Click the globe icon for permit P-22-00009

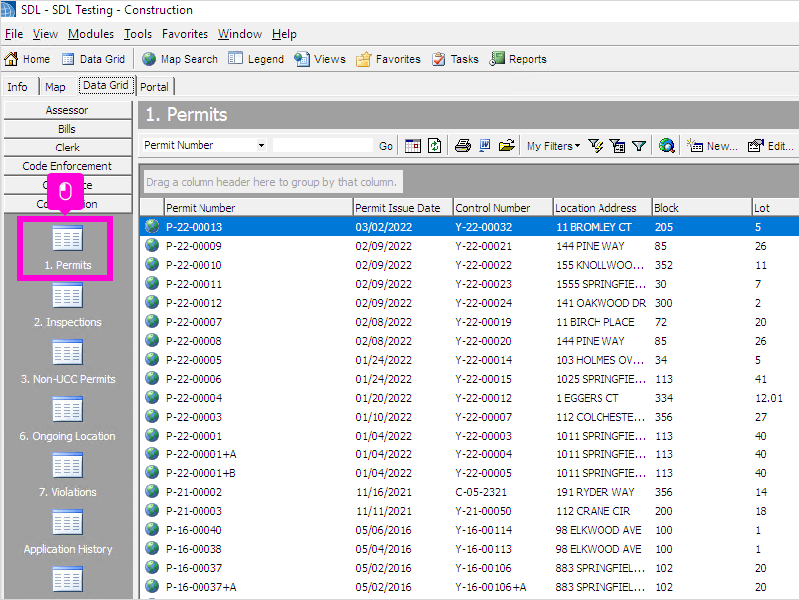(x=152, y=245)
